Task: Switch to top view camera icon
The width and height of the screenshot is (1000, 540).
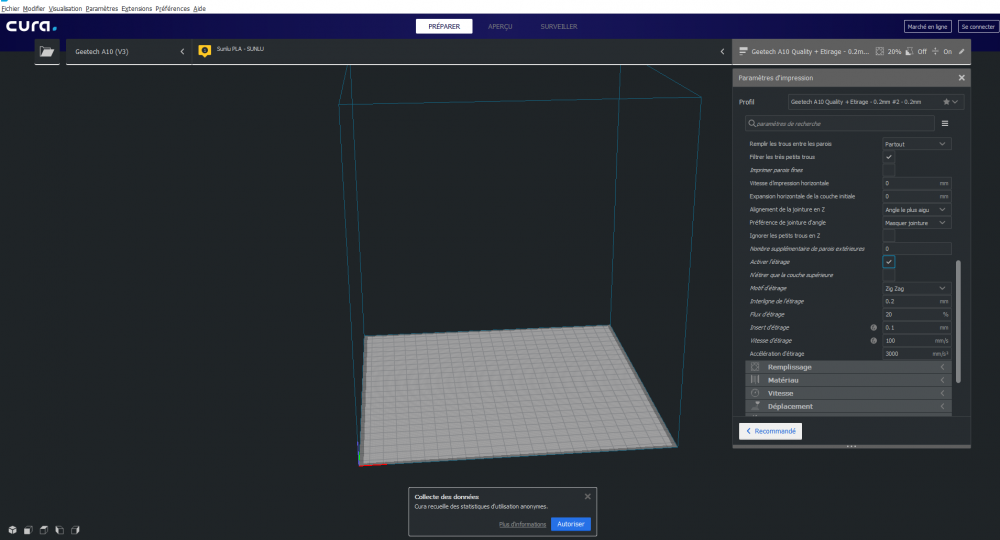Action: [44, 530]
